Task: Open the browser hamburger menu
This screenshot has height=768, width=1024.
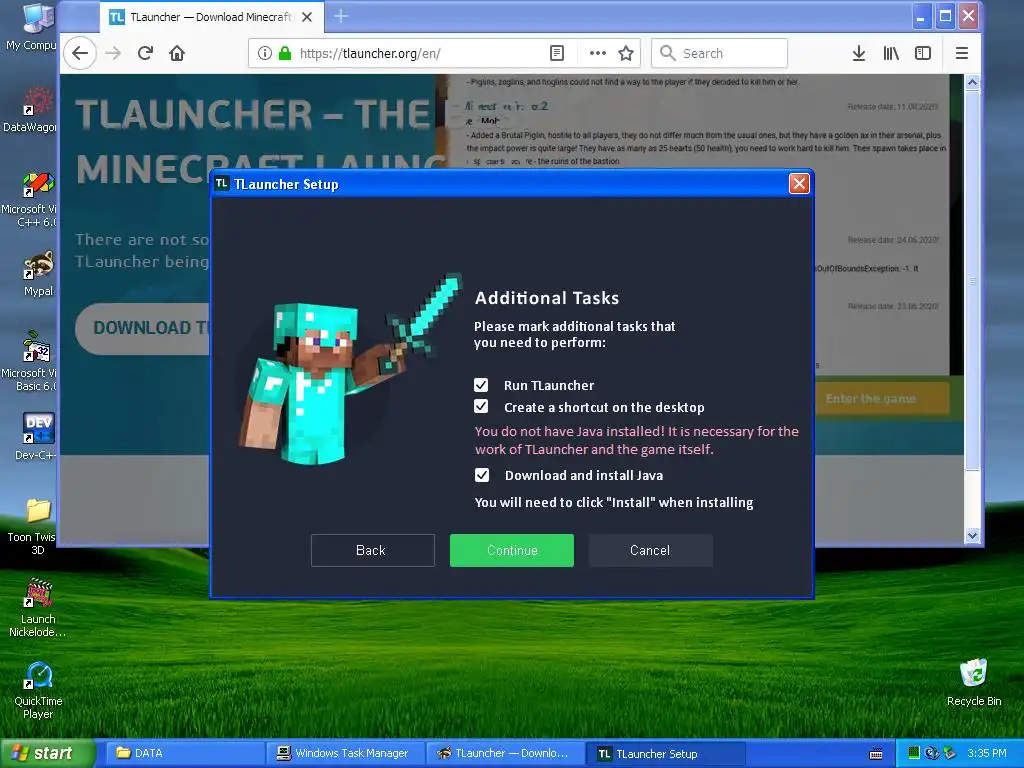Action: 961,53
